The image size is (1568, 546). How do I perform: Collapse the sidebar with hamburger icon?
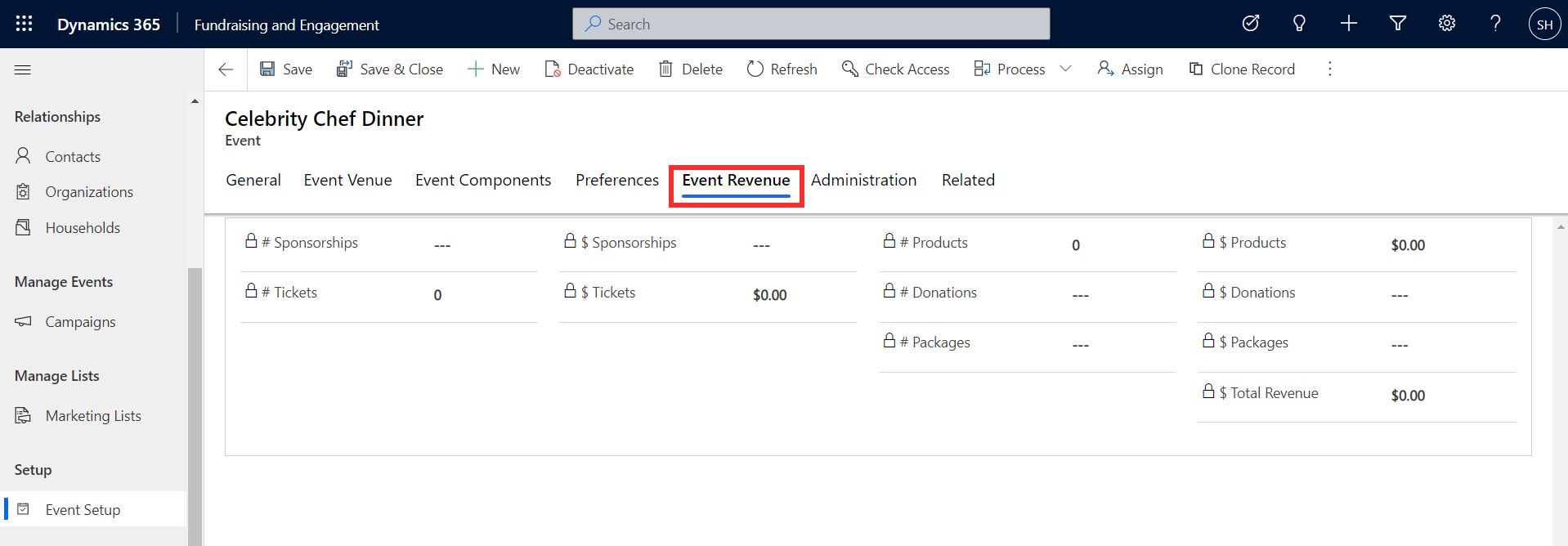click(x=23, y=69)
